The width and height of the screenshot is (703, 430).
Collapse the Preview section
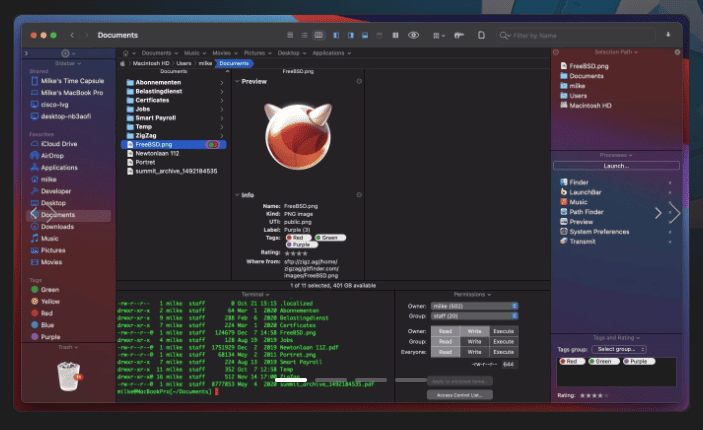[237, 82]
